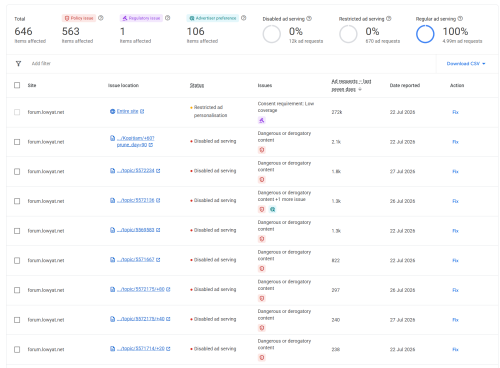Image resolution: width=500 pixels, height=368 pixels.
Task: Click help icon beside Advertiser preference chip
Action: (x=244, y=18)
